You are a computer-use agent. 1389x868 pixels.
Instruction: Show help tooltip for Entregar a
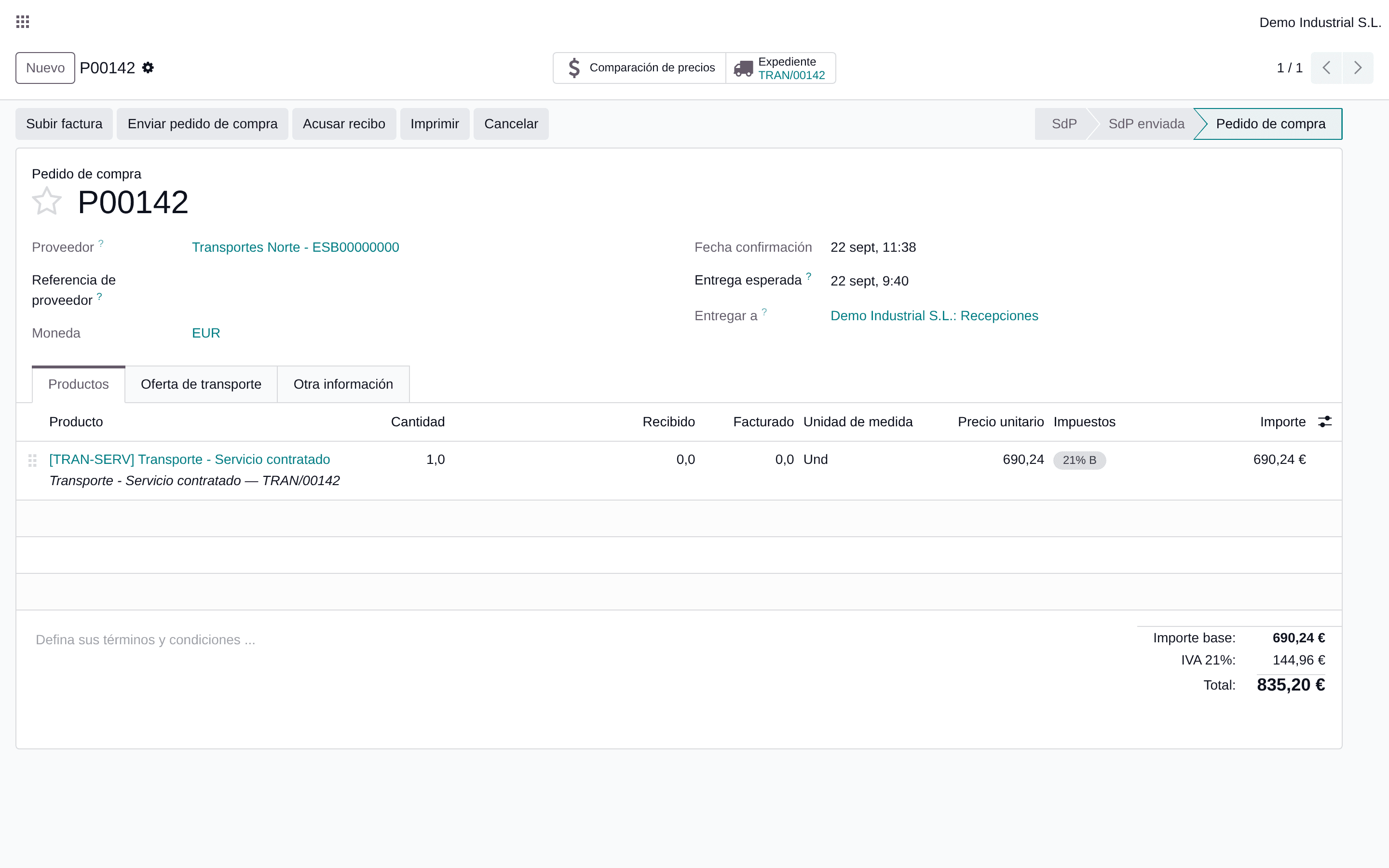pyautogui.click(x=764, y=312)
